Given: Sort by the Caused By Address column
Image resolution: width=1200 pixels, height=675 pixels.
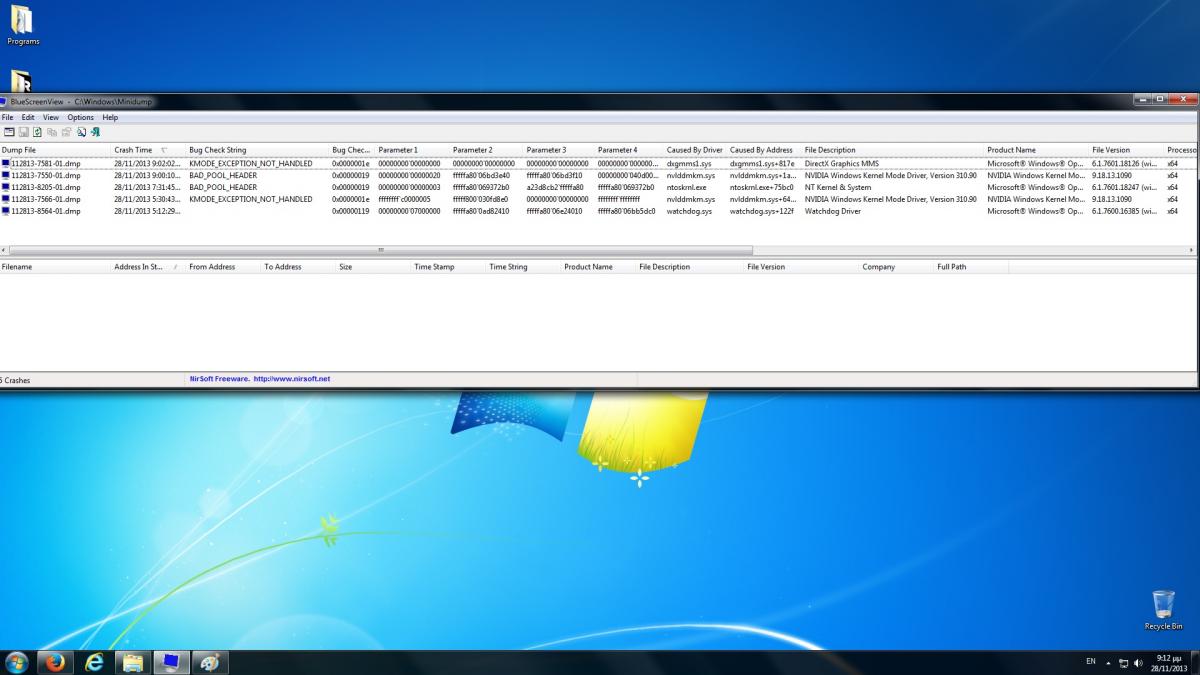Looking at the screenshot, I should pos(765,150).
